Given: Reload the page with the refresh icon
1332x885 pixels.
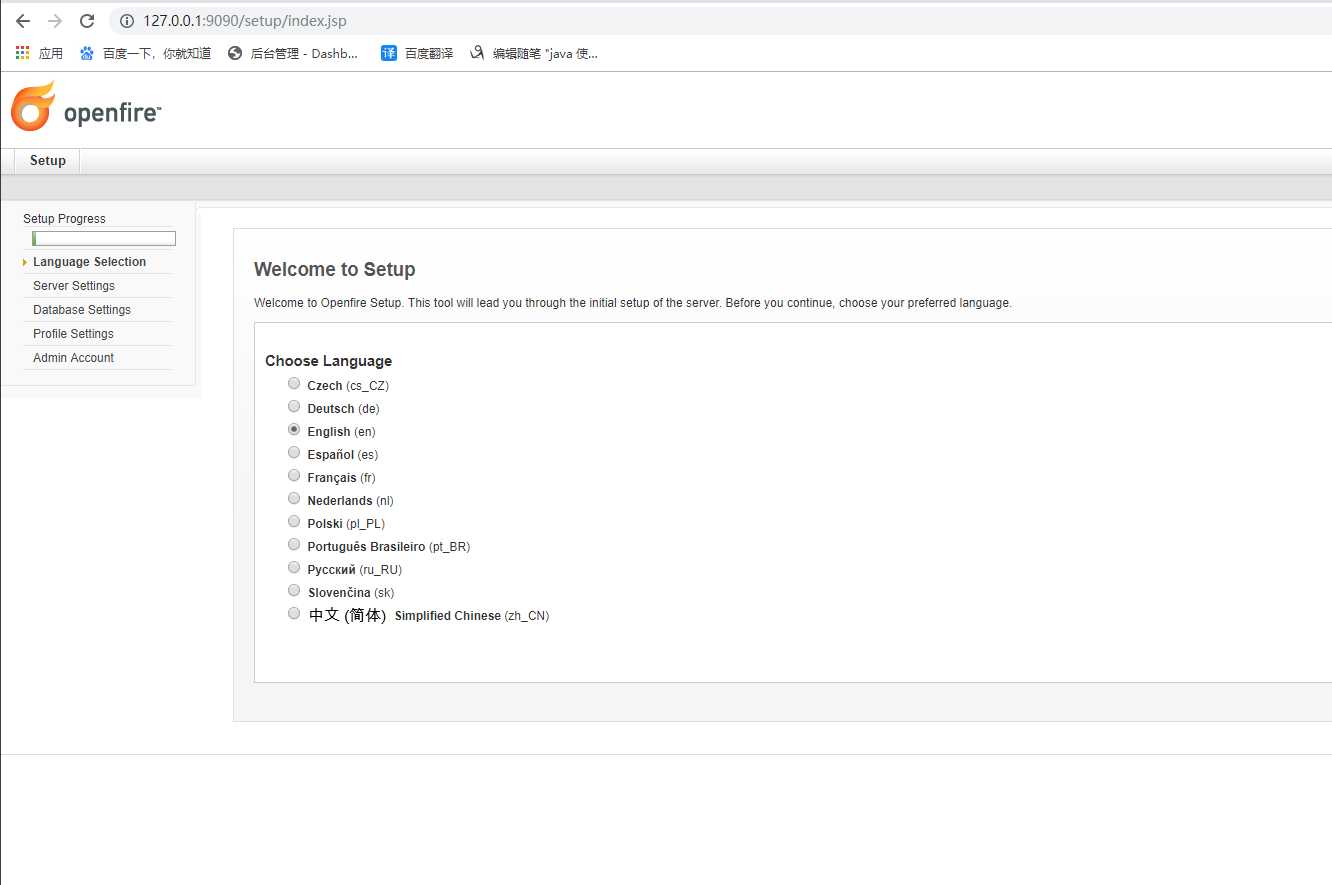Looking at the screenshot, I should [x=87, y=21].
